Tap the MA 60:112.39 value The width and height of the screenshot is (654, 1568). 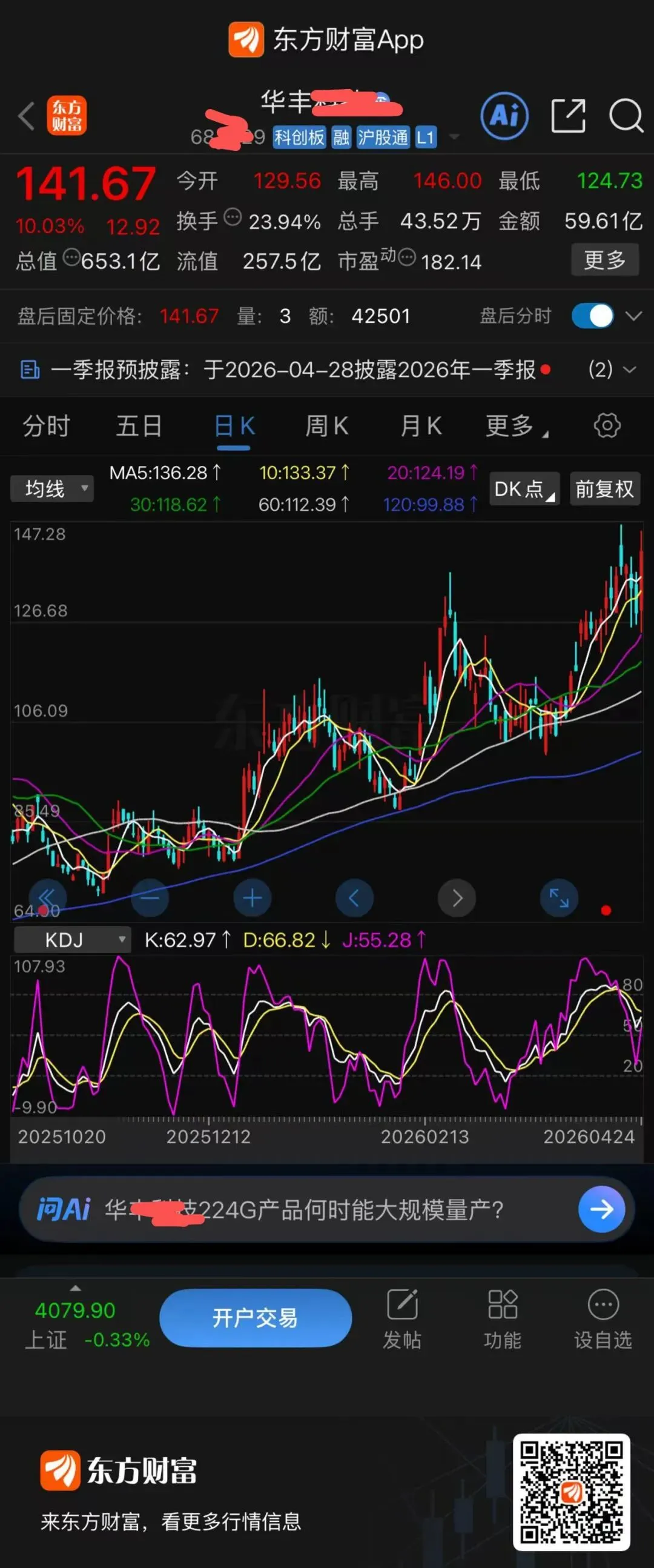[x=304, y=504]
